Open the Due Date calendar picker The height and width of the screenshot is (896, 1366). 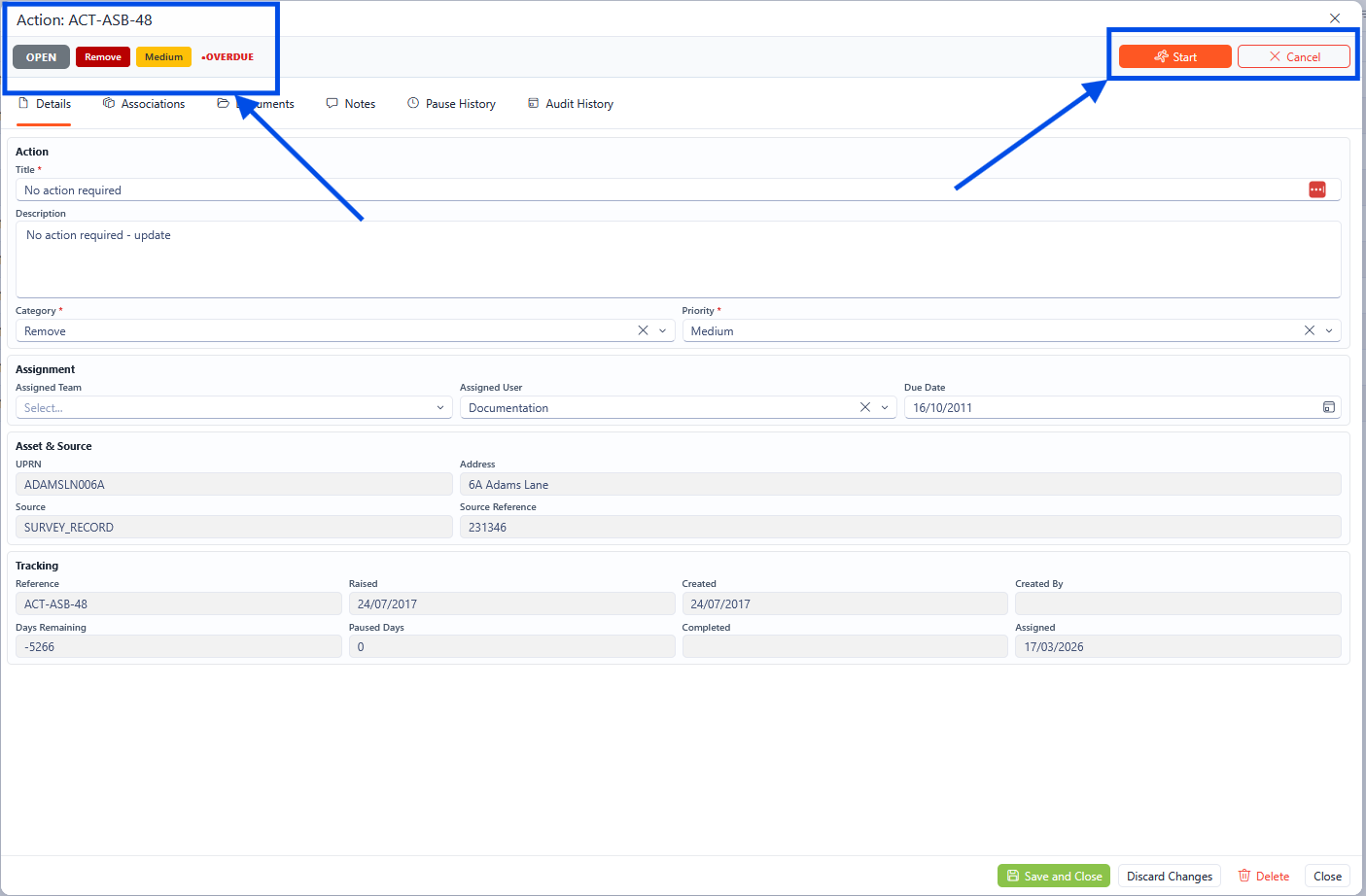[x=1328, y=407]
